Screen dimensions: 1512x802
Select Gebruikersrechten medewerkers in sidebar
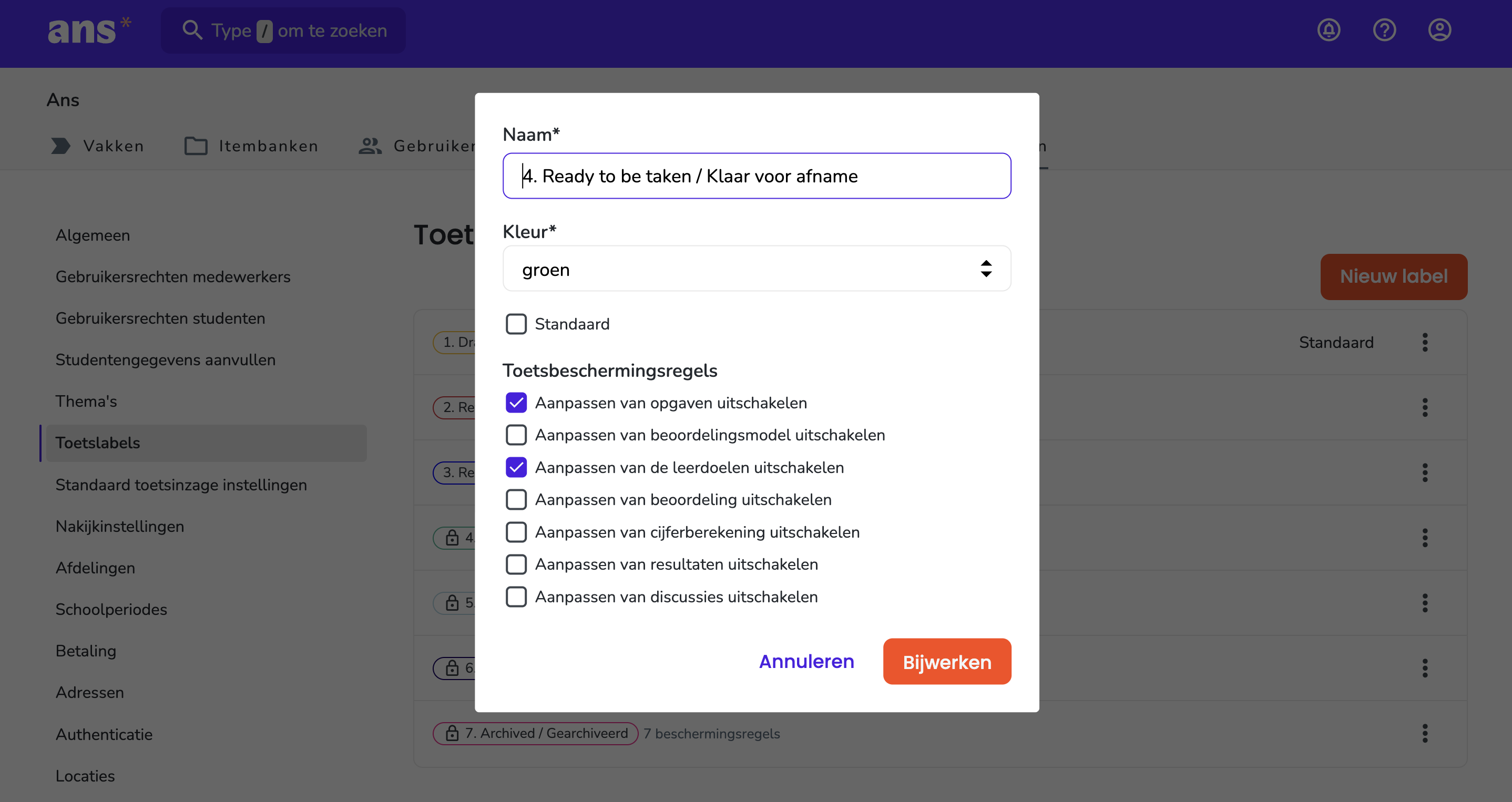[173, 276]
